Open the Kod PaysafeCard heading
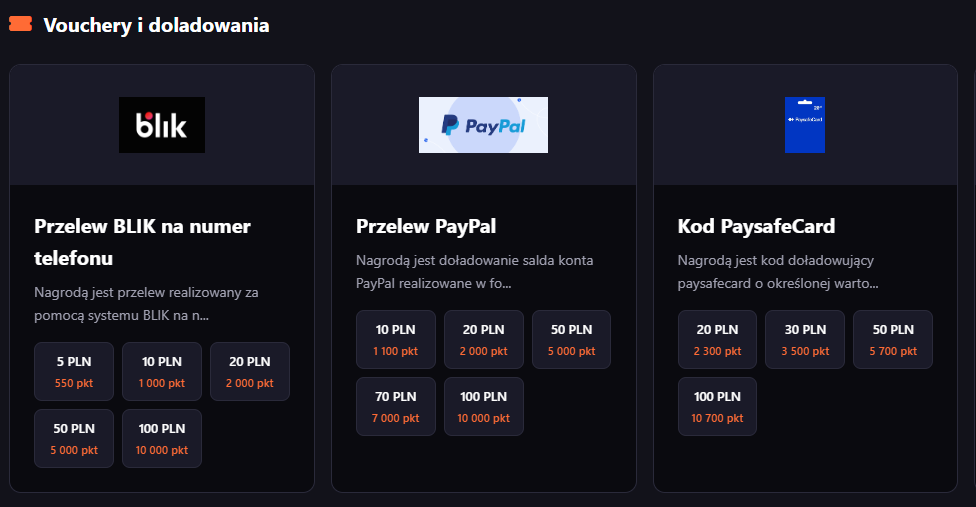The image size is (976, 507). tap(756, 226)
